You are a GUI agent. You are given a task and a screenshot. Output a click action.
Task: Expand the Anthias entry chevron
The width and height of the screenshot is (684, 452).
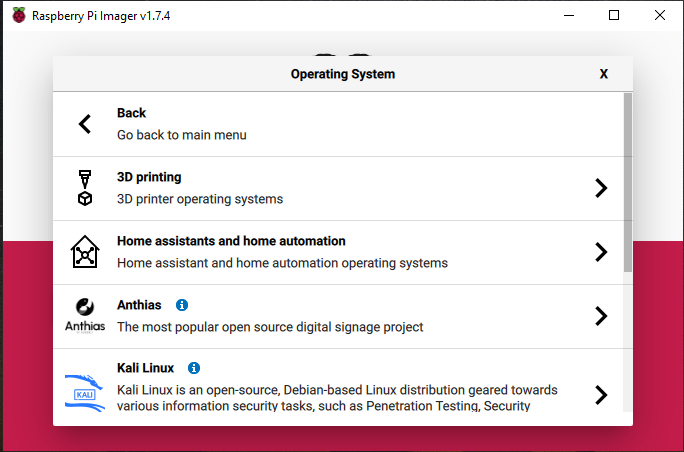pyautogui.click(x=600, y=316)
